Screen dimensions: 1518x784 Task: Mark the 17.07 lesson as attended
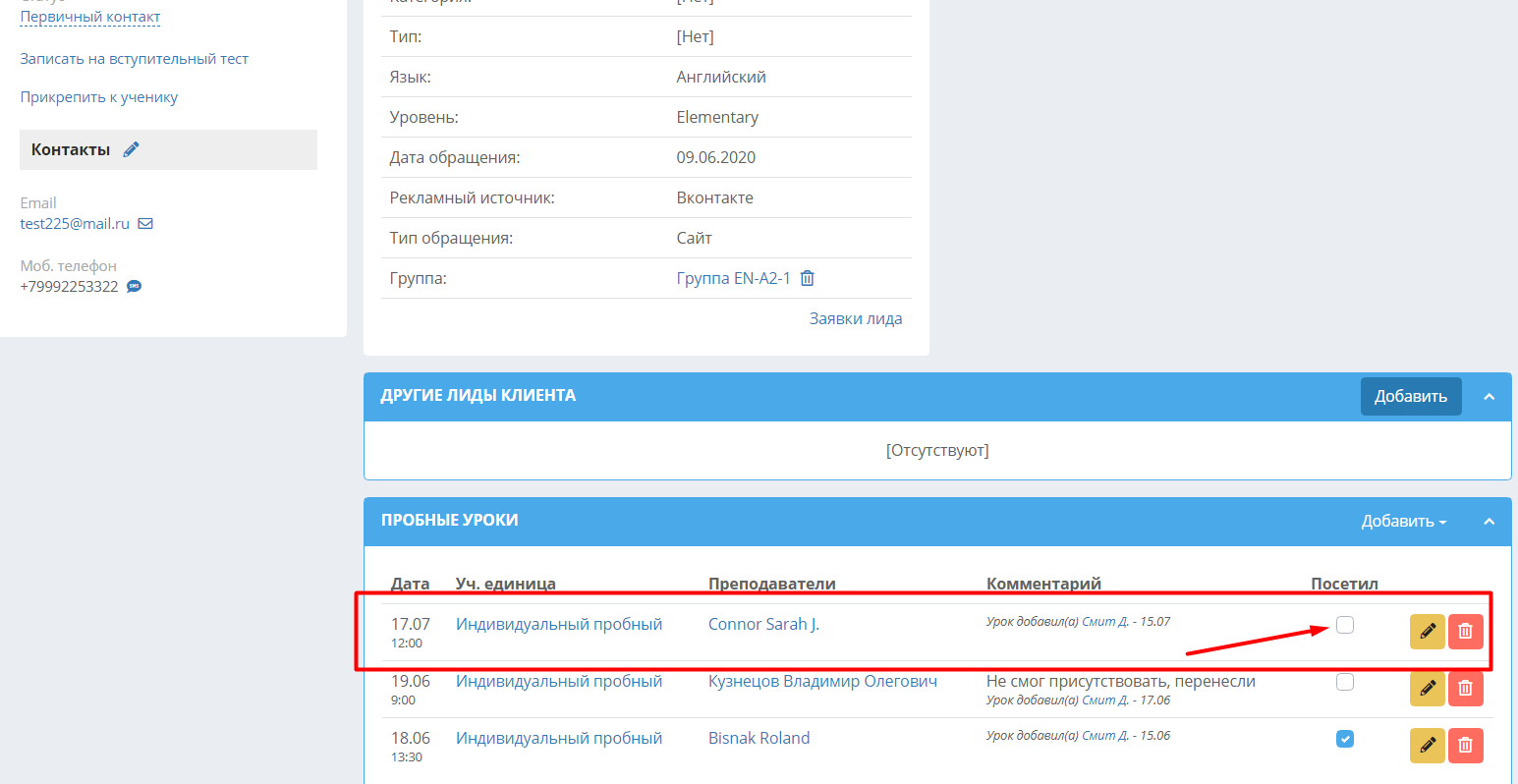(1345, 625)
